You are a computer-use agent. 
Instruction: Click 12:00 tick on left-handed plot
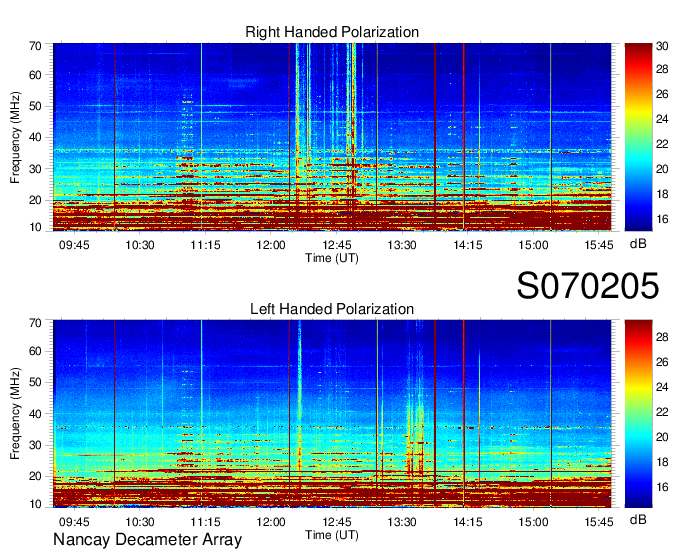pyautogui.click(x=271, y=522)
